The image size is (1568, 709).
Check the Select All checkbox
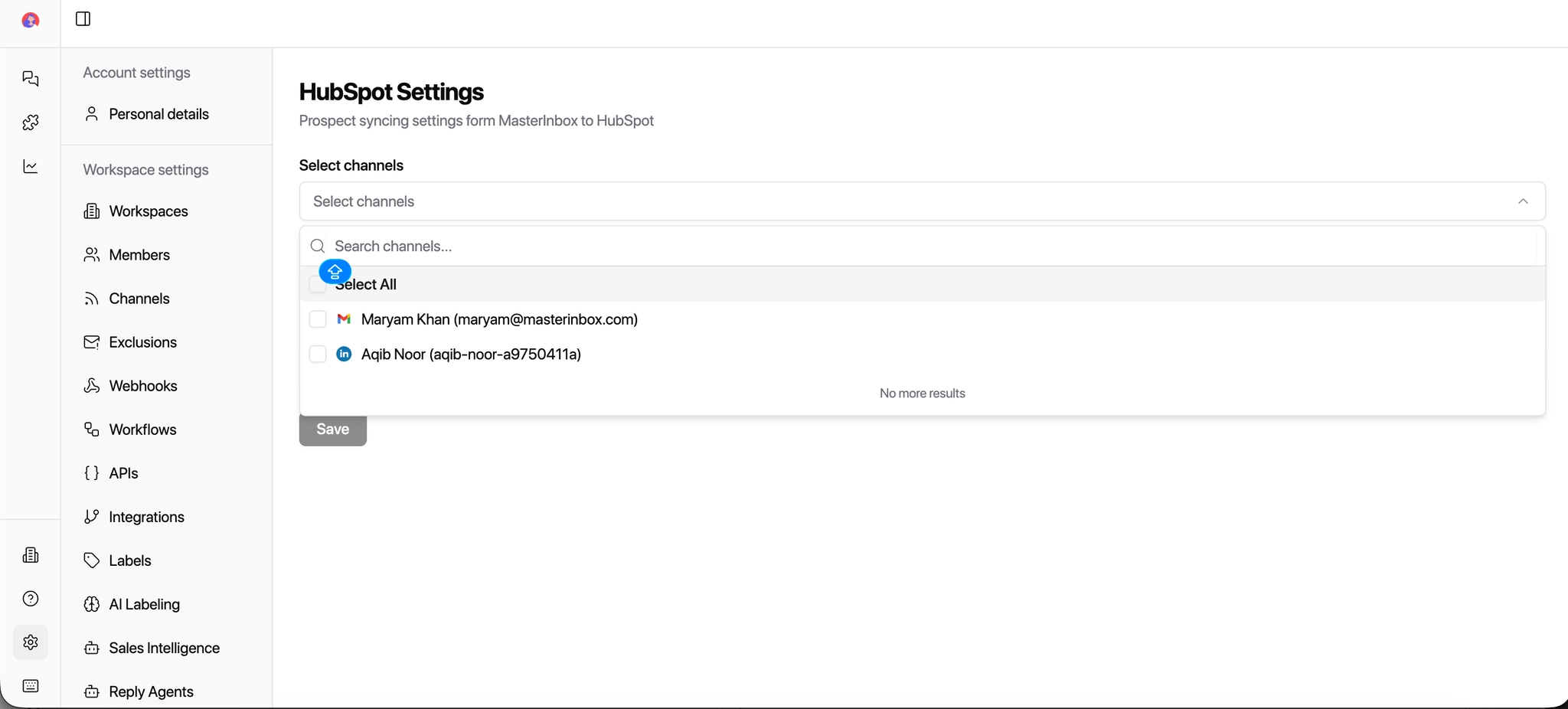315,286
